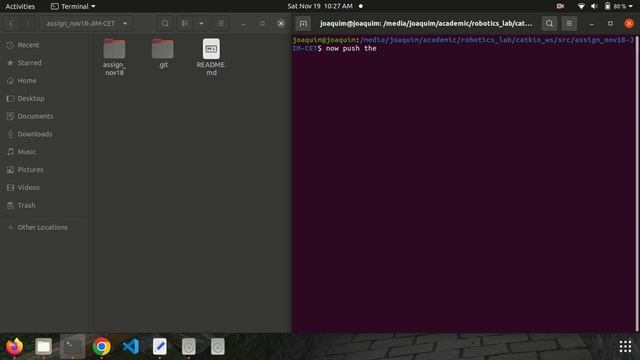This screenshot has height=360, width=640.
Task: Go back in Files navigation
Action: click(x=11, y=23)
